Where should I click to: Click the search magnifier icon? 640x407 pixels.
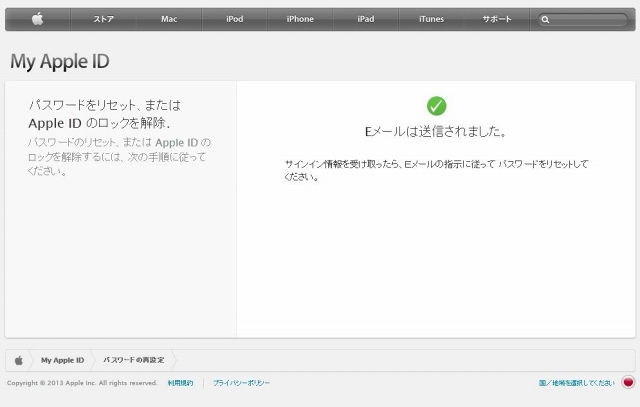[545, 19]
